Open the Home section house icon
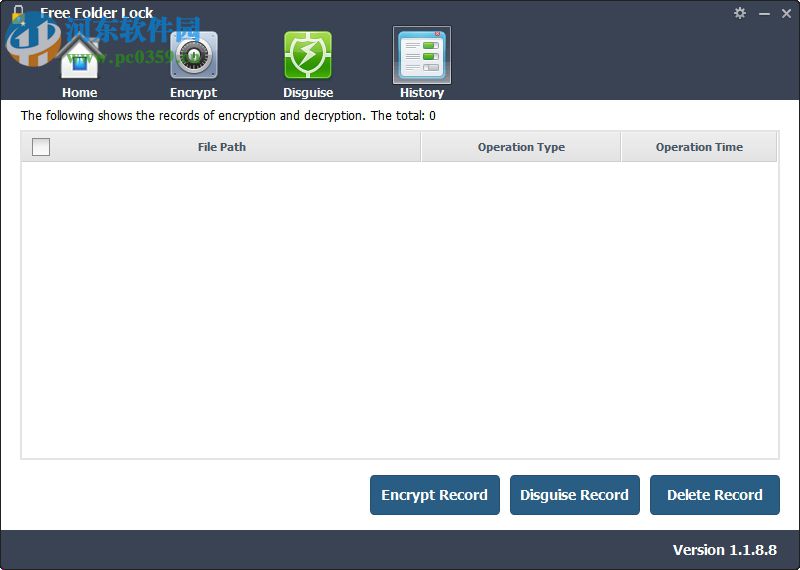Image resolution: width=800 pixels, height=570 pixels. pyautogui.click(x=80, y=56)
